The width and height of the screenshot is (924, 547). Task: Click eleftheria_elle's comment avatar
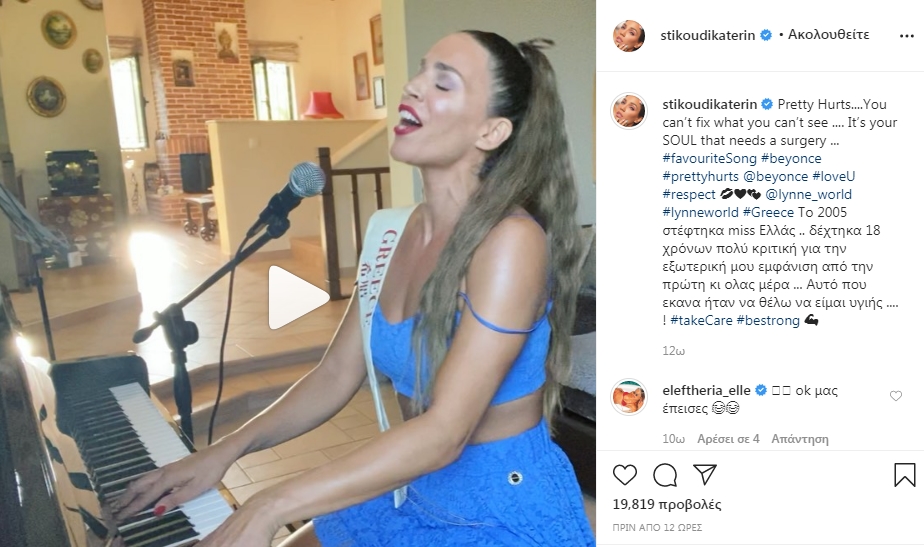pyautogui.click(x=629, y=397)
